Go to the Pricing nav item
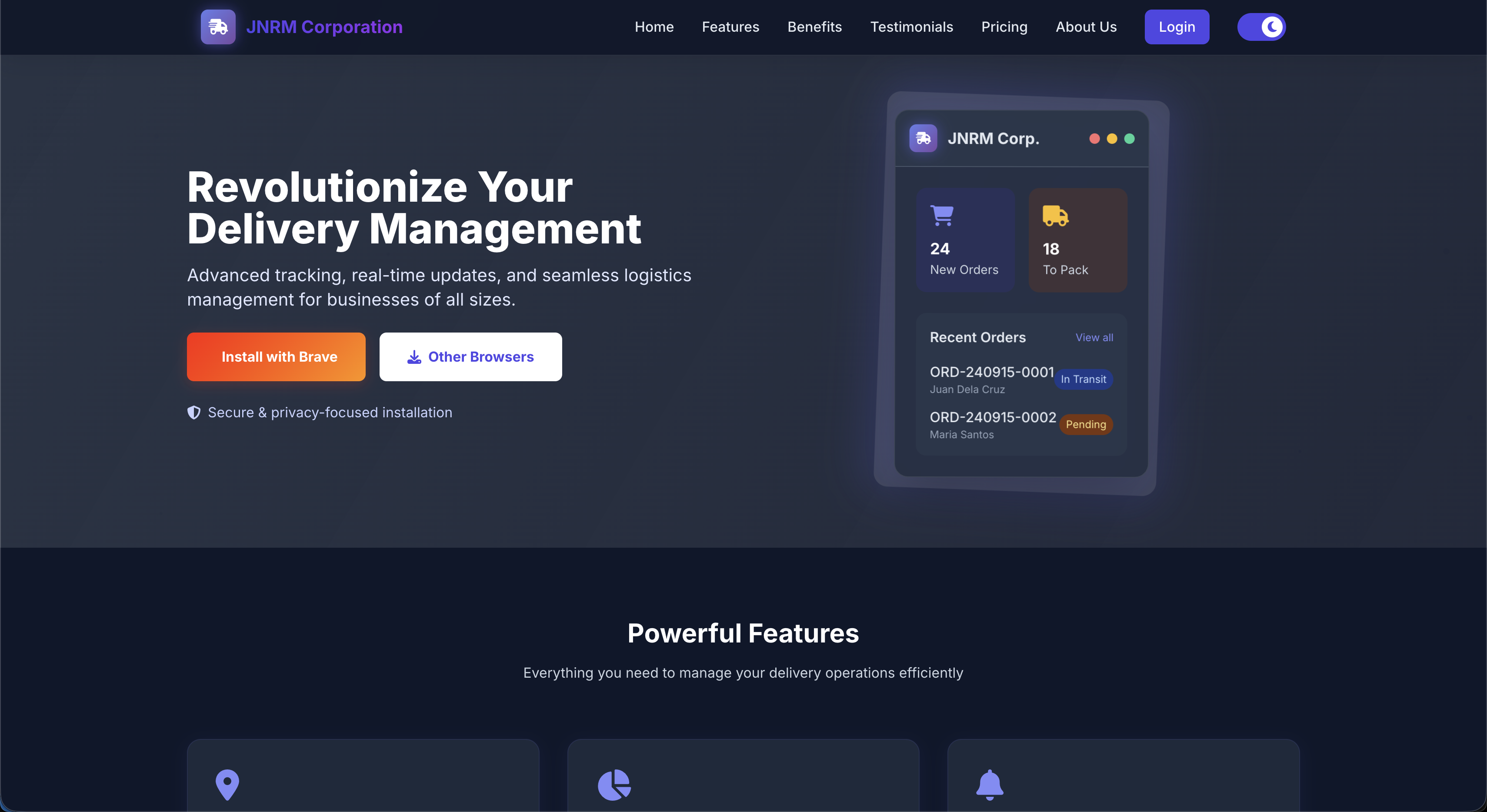Image resolution: width=1487 pixels, height=812 pixels. (x=1004, y=27)
